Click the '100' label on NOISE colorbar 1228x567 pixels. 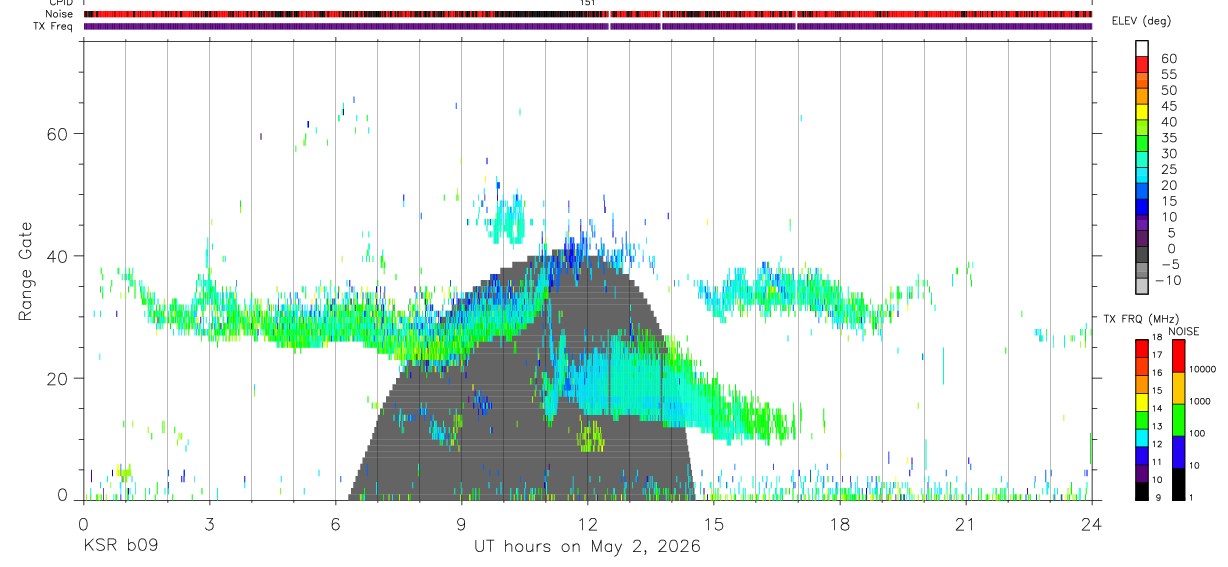point(1198,433)
